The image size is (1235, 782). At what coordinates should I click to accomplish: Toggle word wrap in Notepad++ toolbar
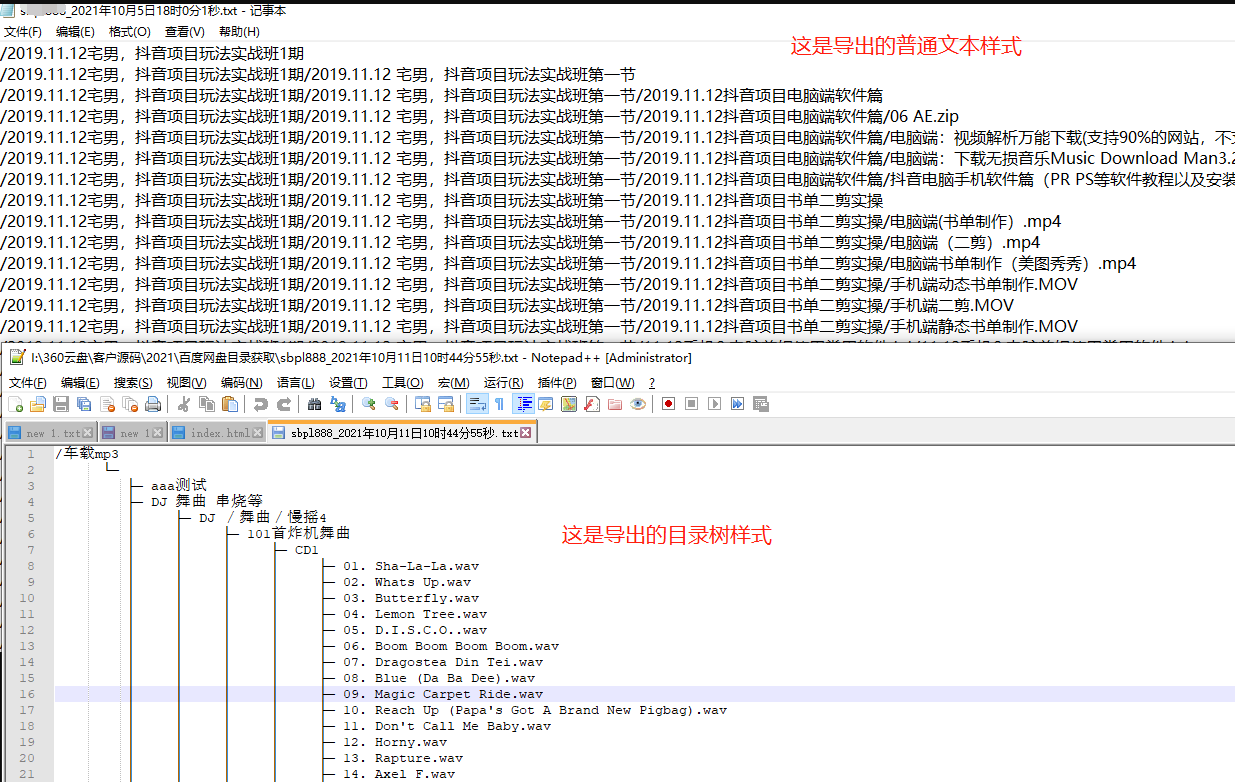[476, 404]
